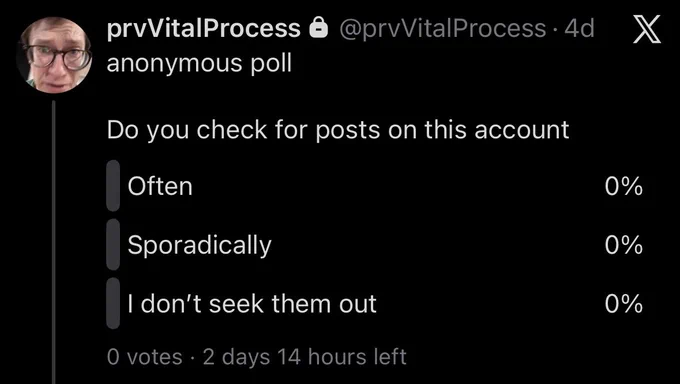680x384 pixels.
Task: Click the gray bar next to Sporadically
Action: click(x=113, y=244)
